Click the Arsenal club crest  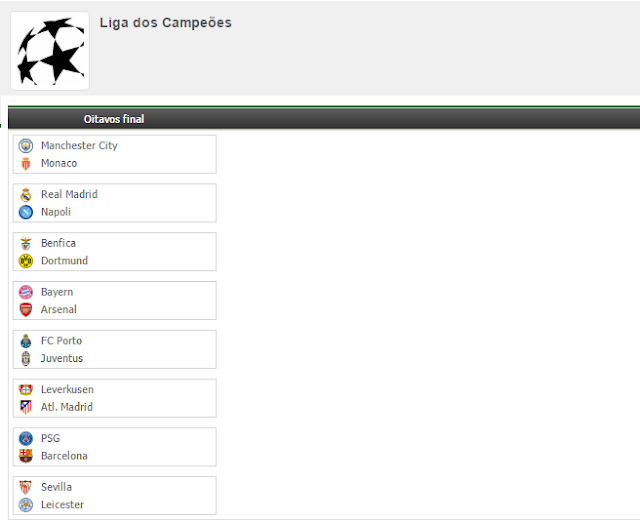[26, 310]
